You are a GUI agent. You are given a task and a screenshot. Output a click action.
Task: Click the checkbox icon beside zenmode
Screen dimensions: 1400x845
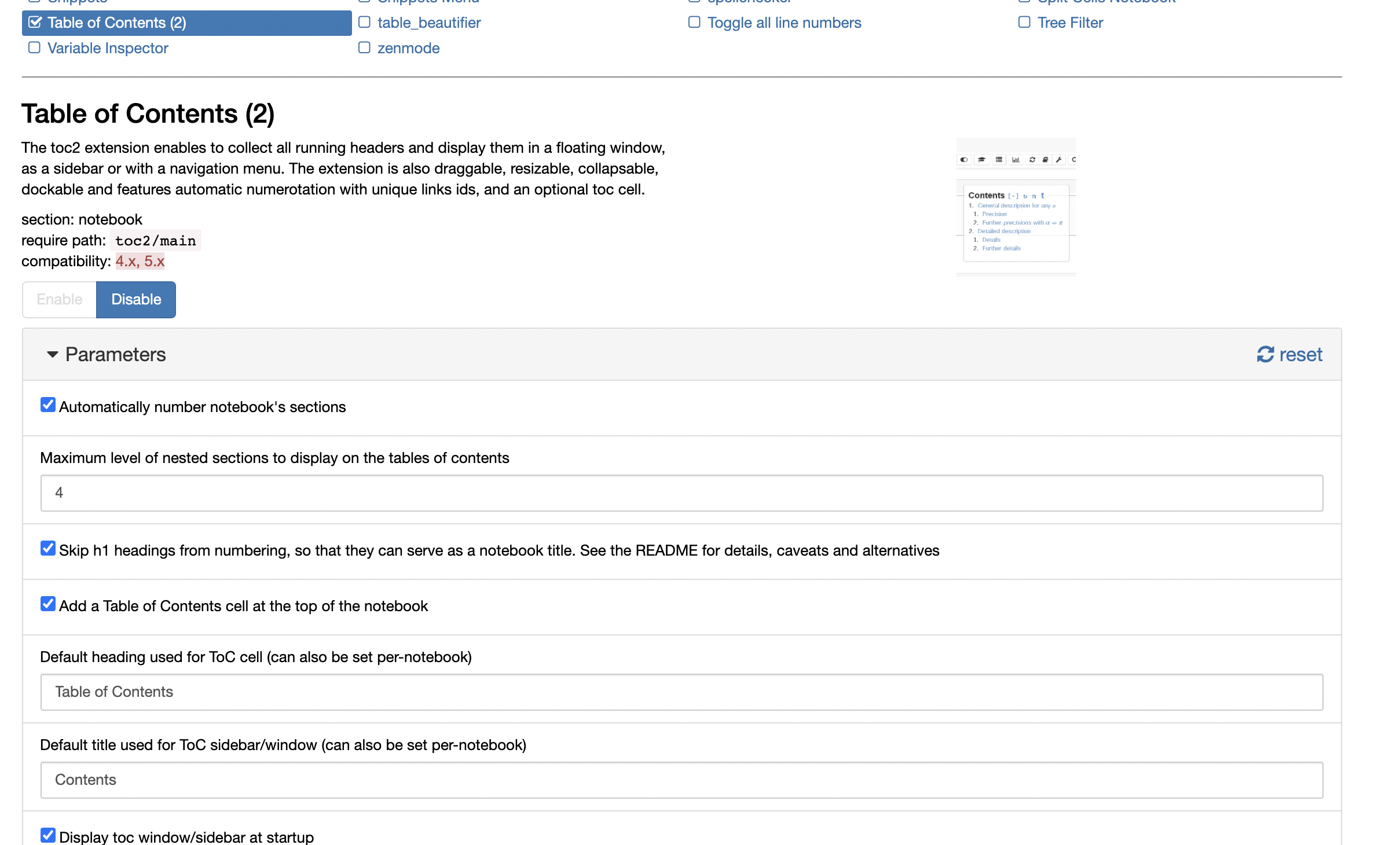(364, 47)
